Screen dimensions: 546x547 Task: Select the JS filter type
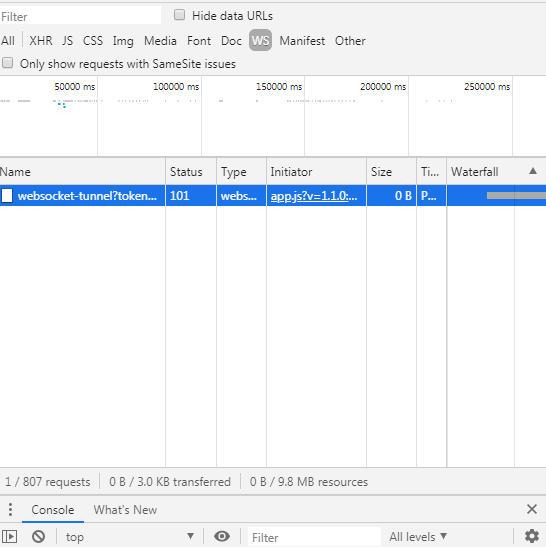tap(68, 41)
